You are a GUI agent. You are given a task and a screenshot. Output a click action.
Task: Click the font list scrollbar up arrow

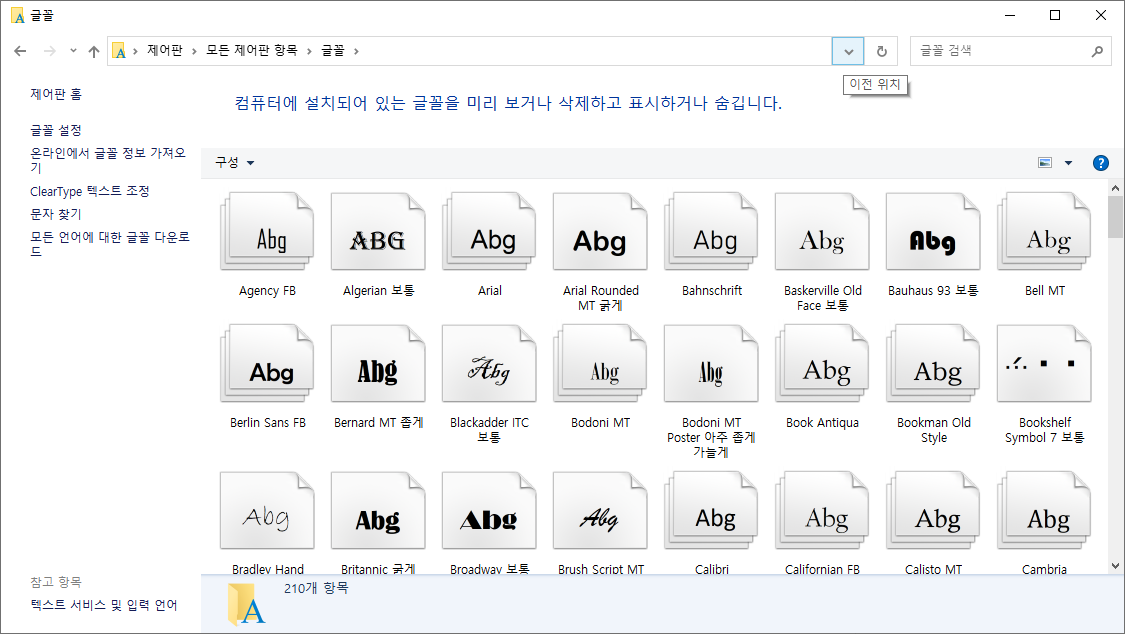[x=1115, y=188]
